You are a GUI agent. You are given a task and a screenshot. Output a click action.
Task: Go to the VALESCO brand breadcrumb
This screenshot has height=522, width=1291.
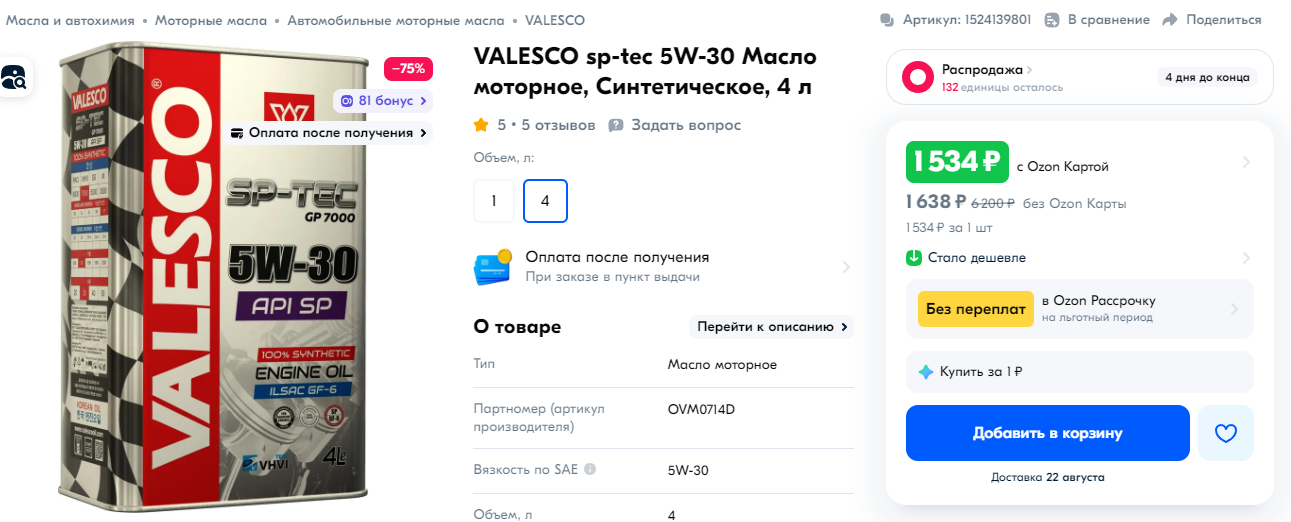[x=555, y=20]
